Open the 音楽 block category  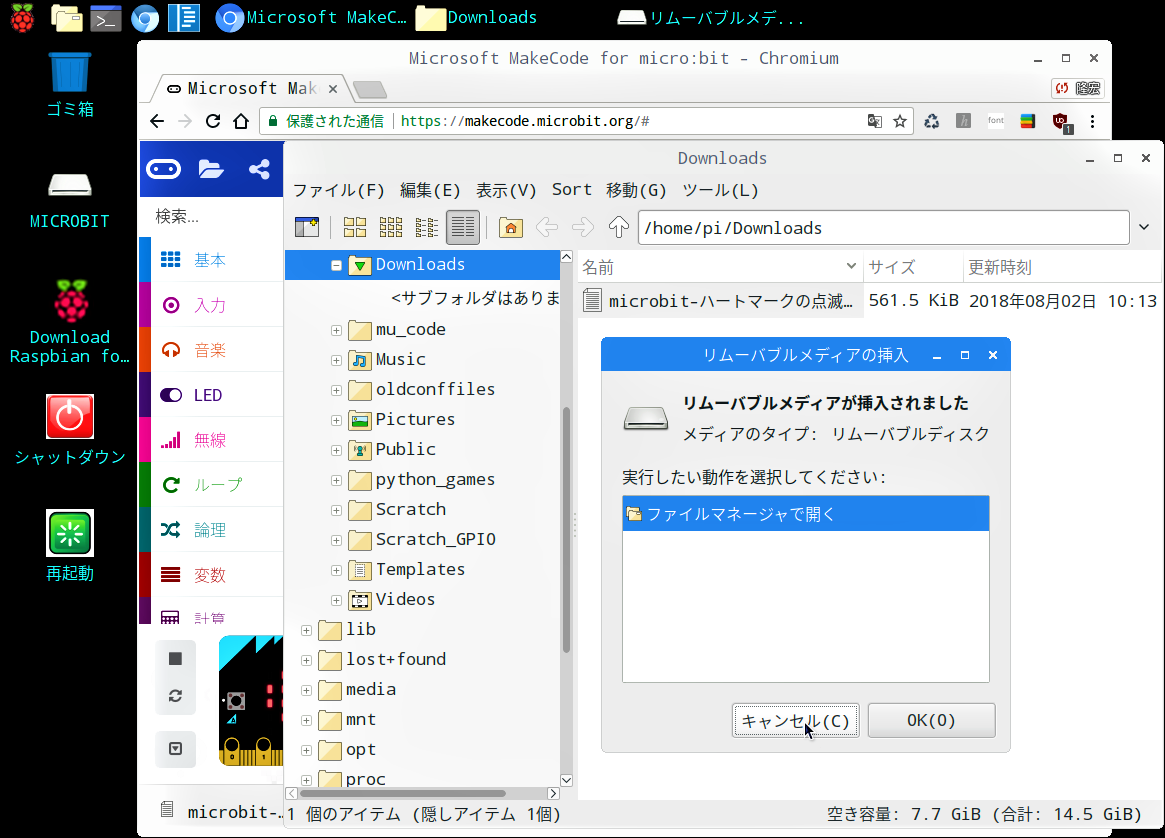[212, 350]
